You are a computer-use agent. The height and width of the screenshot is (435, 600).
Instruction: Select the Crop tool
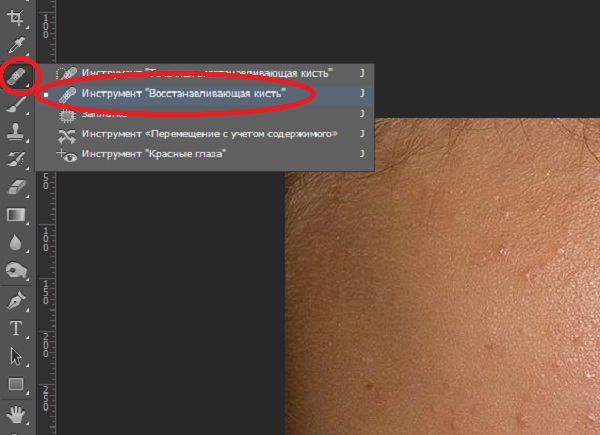point(16,18)
